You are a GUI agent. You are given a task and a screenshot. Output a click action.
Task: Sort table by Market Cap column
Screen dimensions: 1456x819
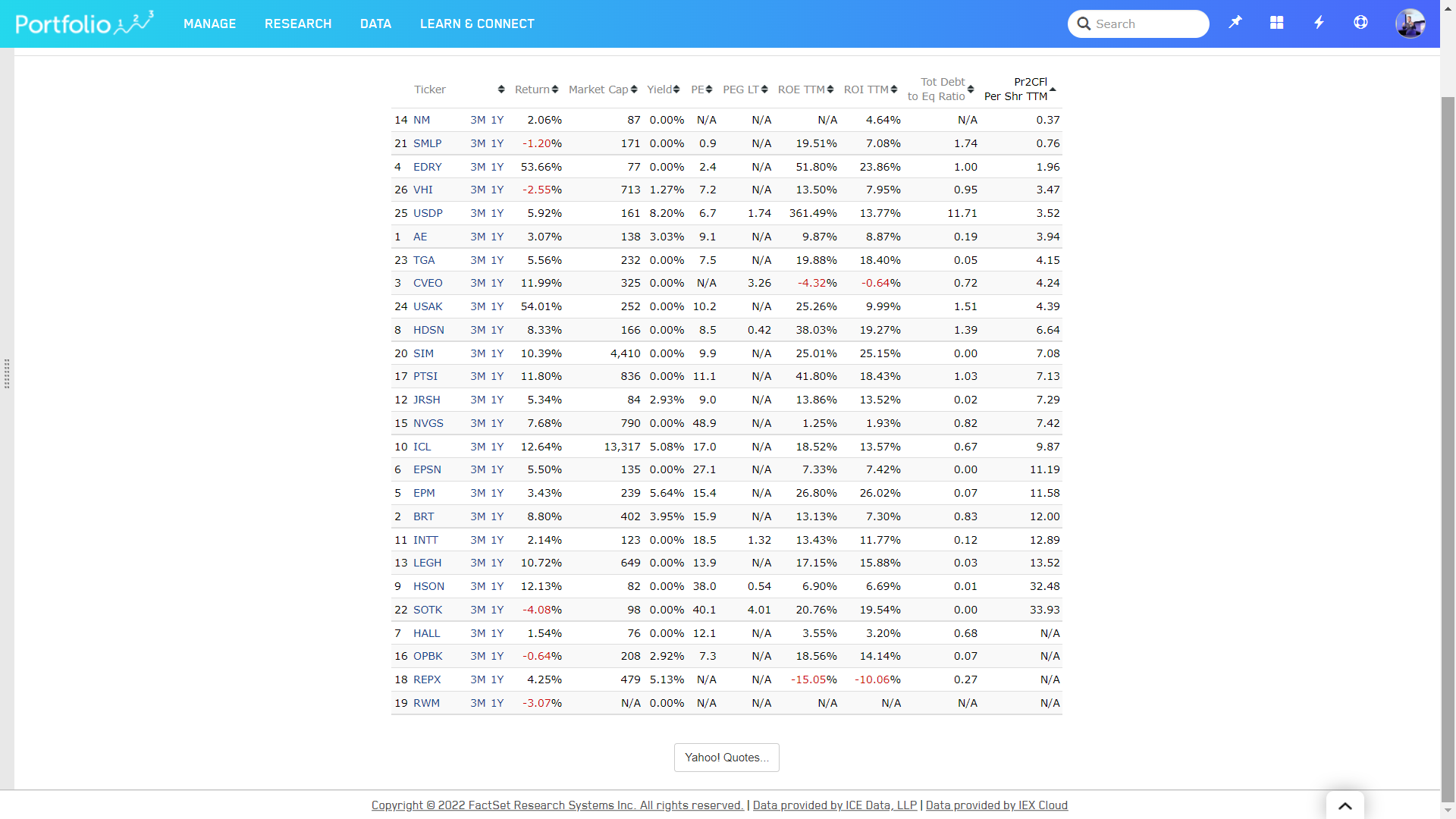coord(603,89)
